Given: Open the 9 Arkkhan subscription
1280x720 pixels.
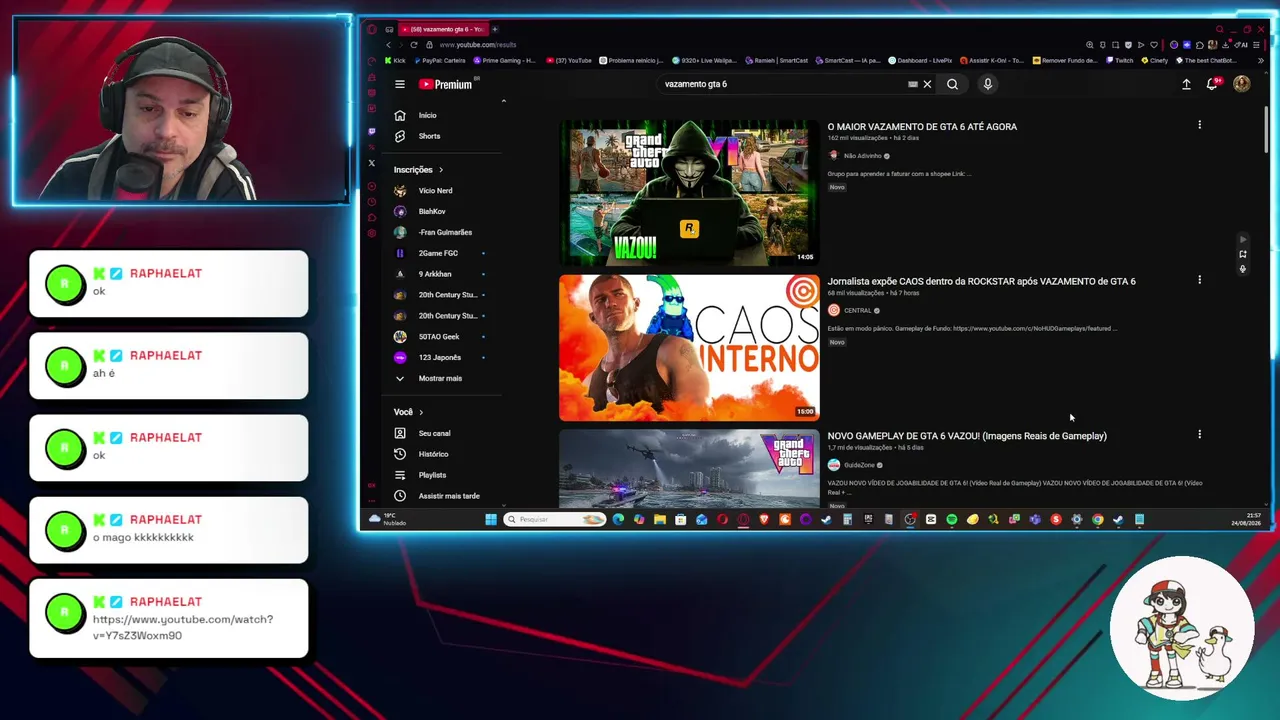Looking at the screenshot, I should 445,274.
